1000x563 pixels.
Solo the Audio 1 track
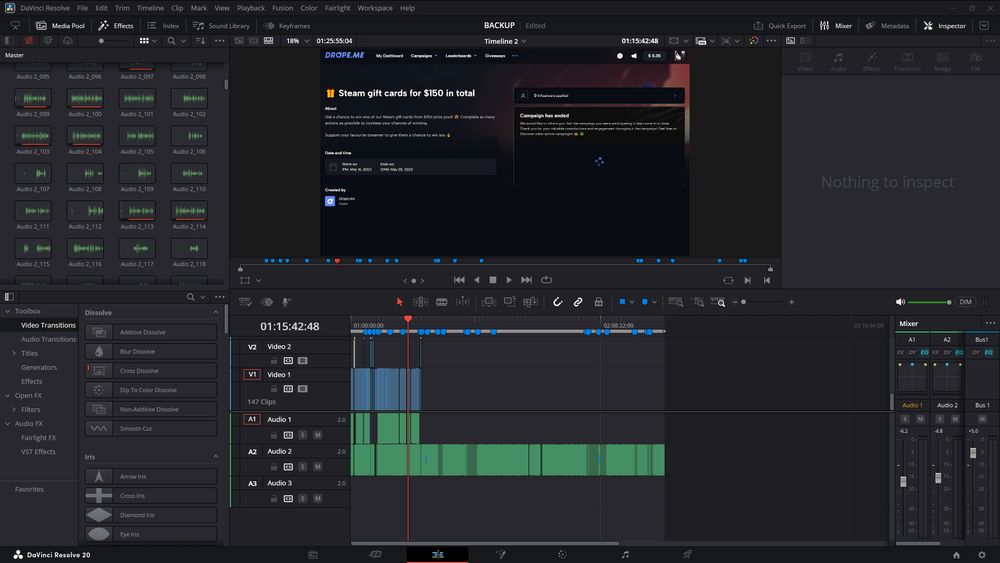point(302,435)
